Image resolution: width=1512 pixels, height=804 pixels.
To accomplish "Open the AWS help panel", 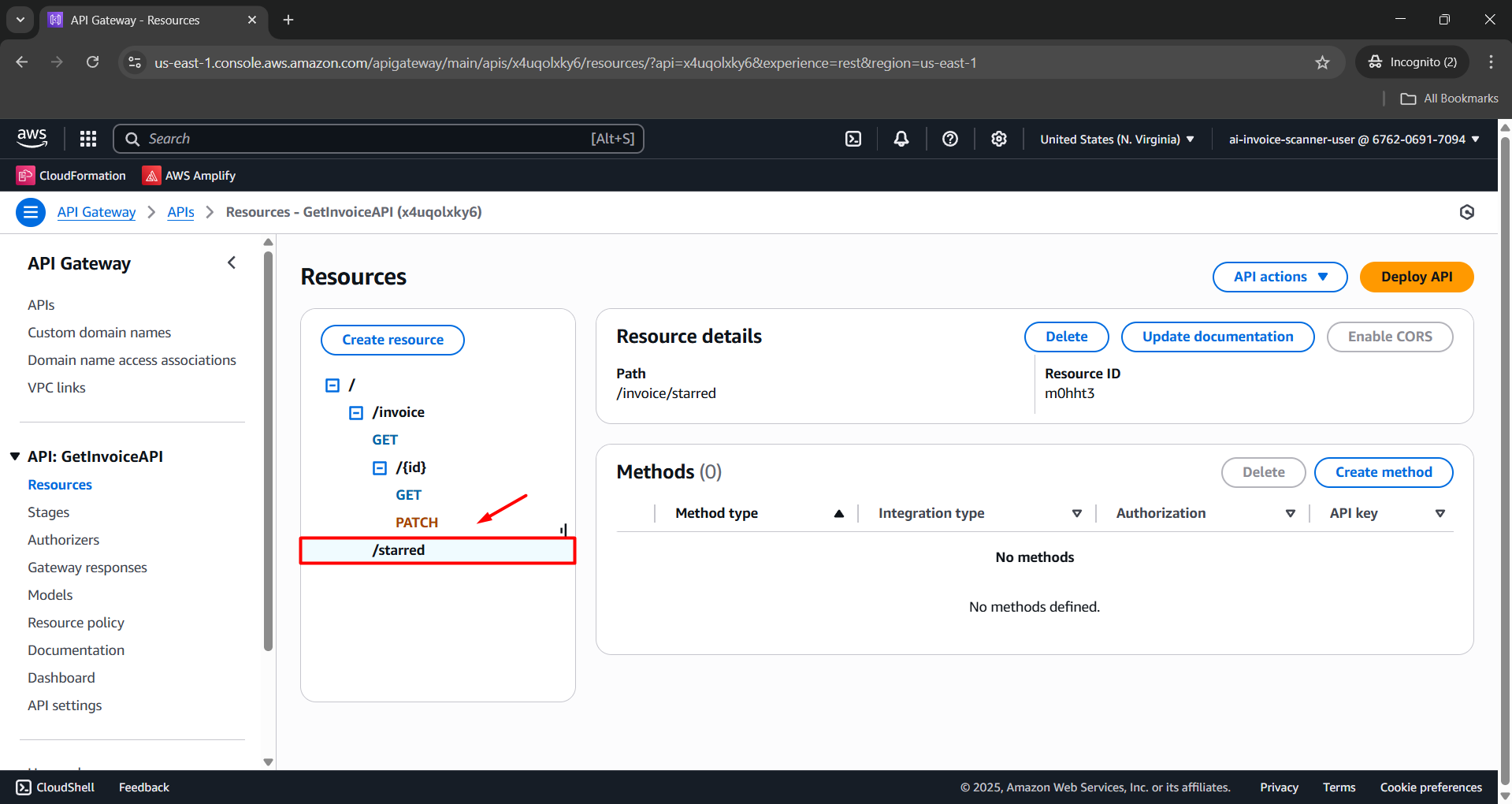I will point(949,138).
